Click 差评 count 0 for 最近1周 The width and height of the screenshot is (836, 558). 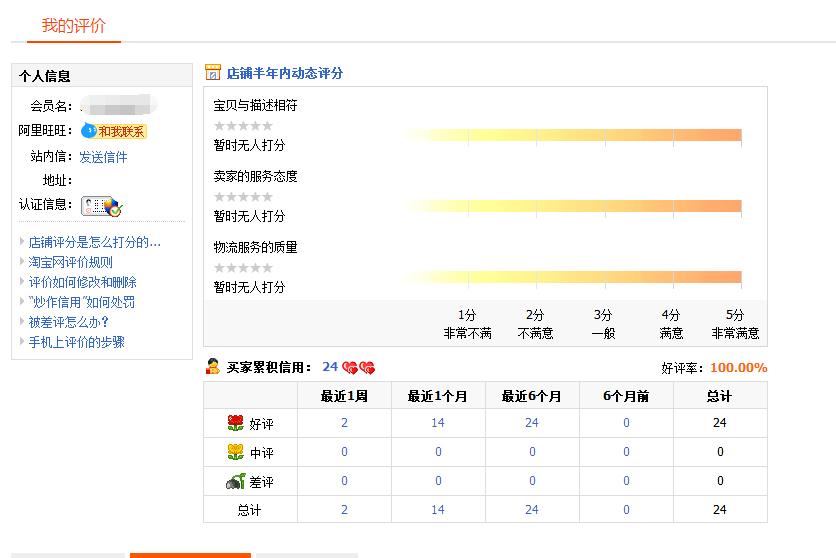[344, 481]
